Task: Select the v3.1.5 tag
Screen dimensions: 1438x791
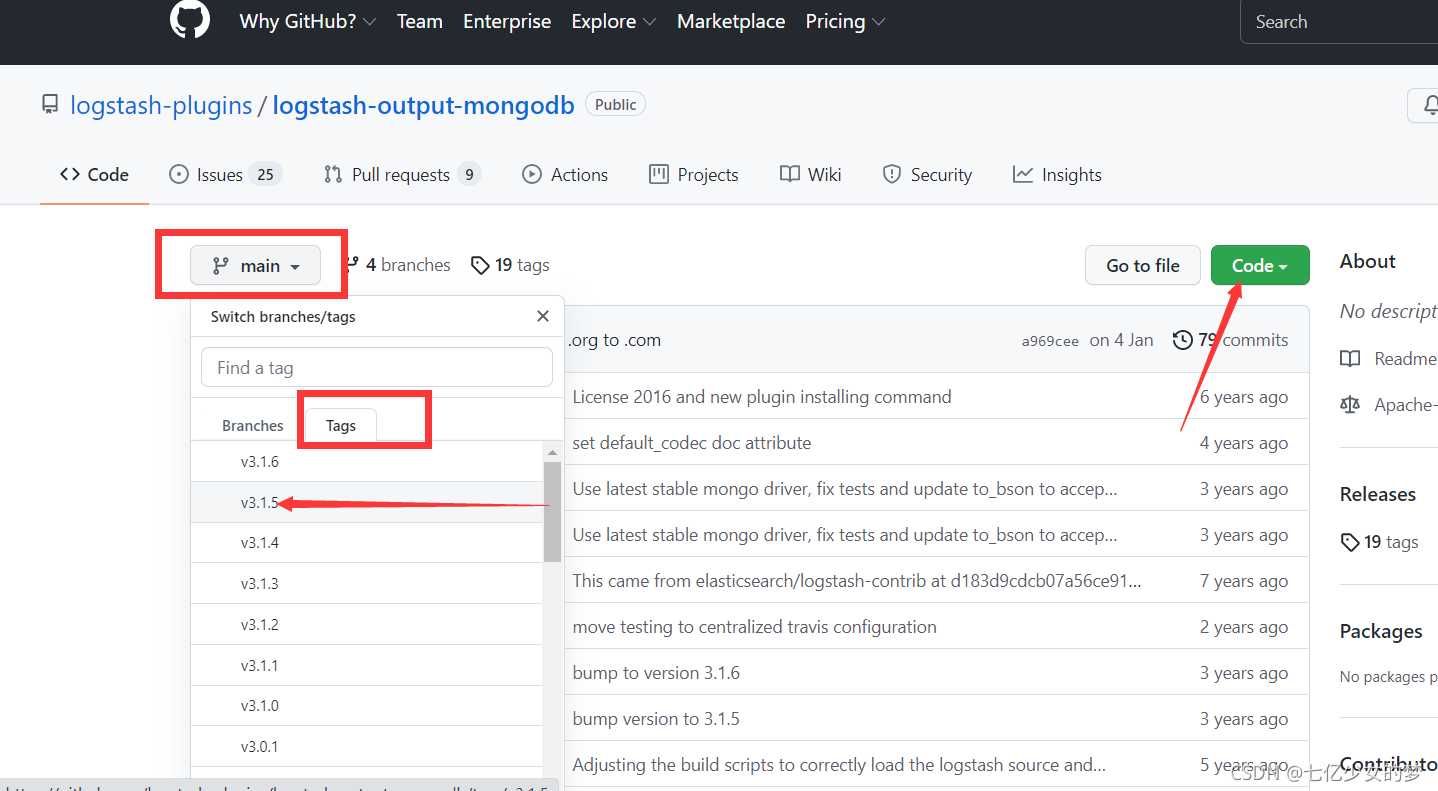Action: click(x=260, y=502)
